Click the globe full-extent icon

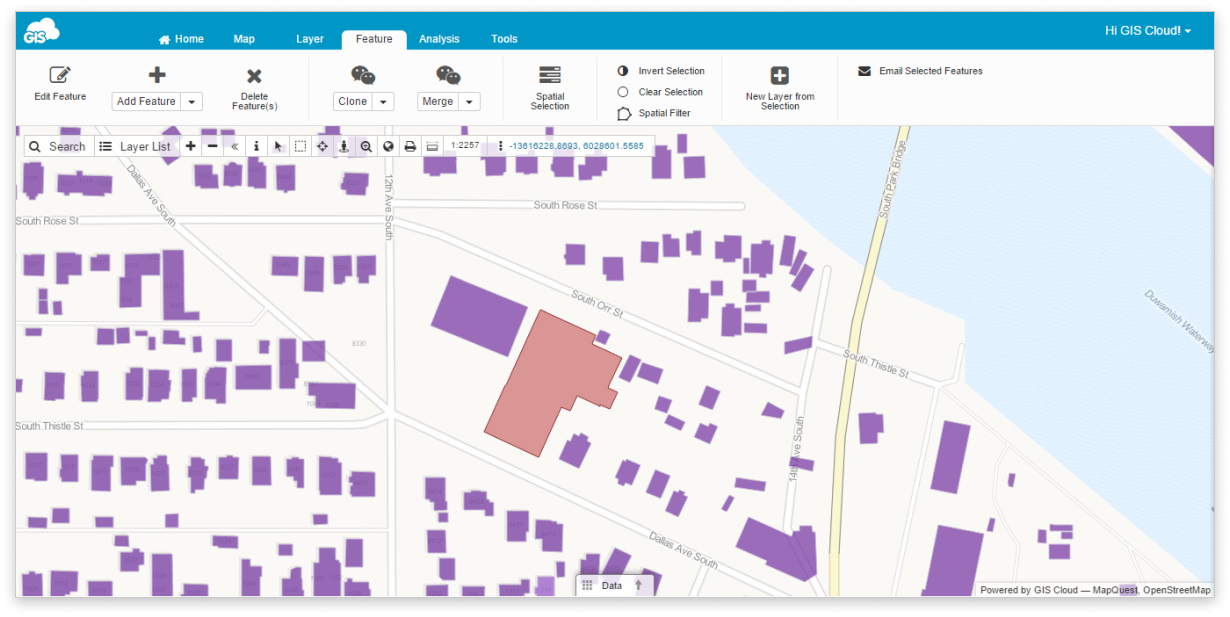(x=389, y=146)
